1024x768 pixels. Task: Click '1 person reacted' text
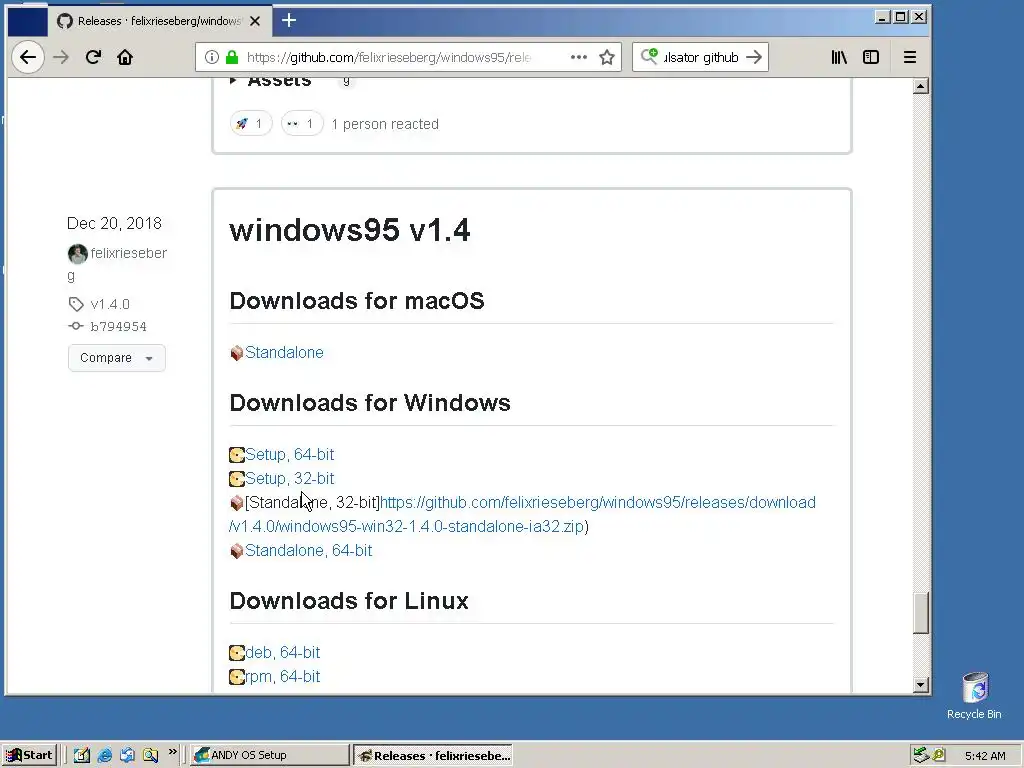point(385,124)
